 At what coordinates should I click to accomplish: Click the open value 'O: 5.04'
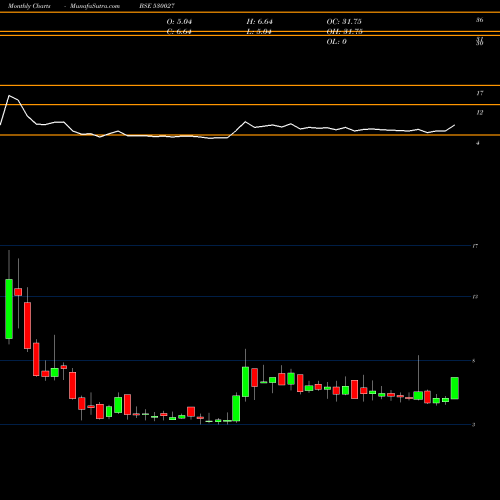179,22
